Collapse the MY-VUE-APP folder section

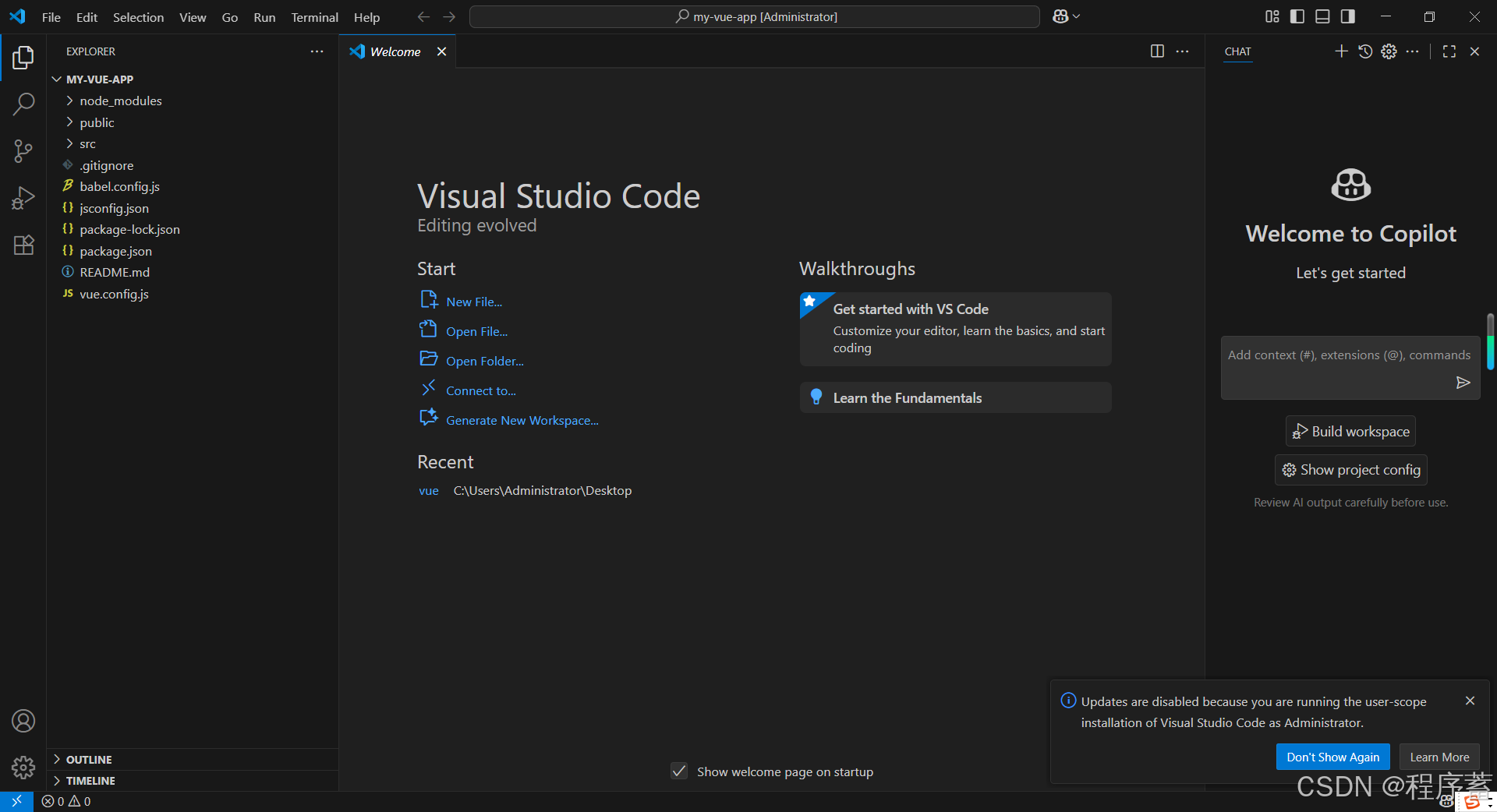point(193,79)
